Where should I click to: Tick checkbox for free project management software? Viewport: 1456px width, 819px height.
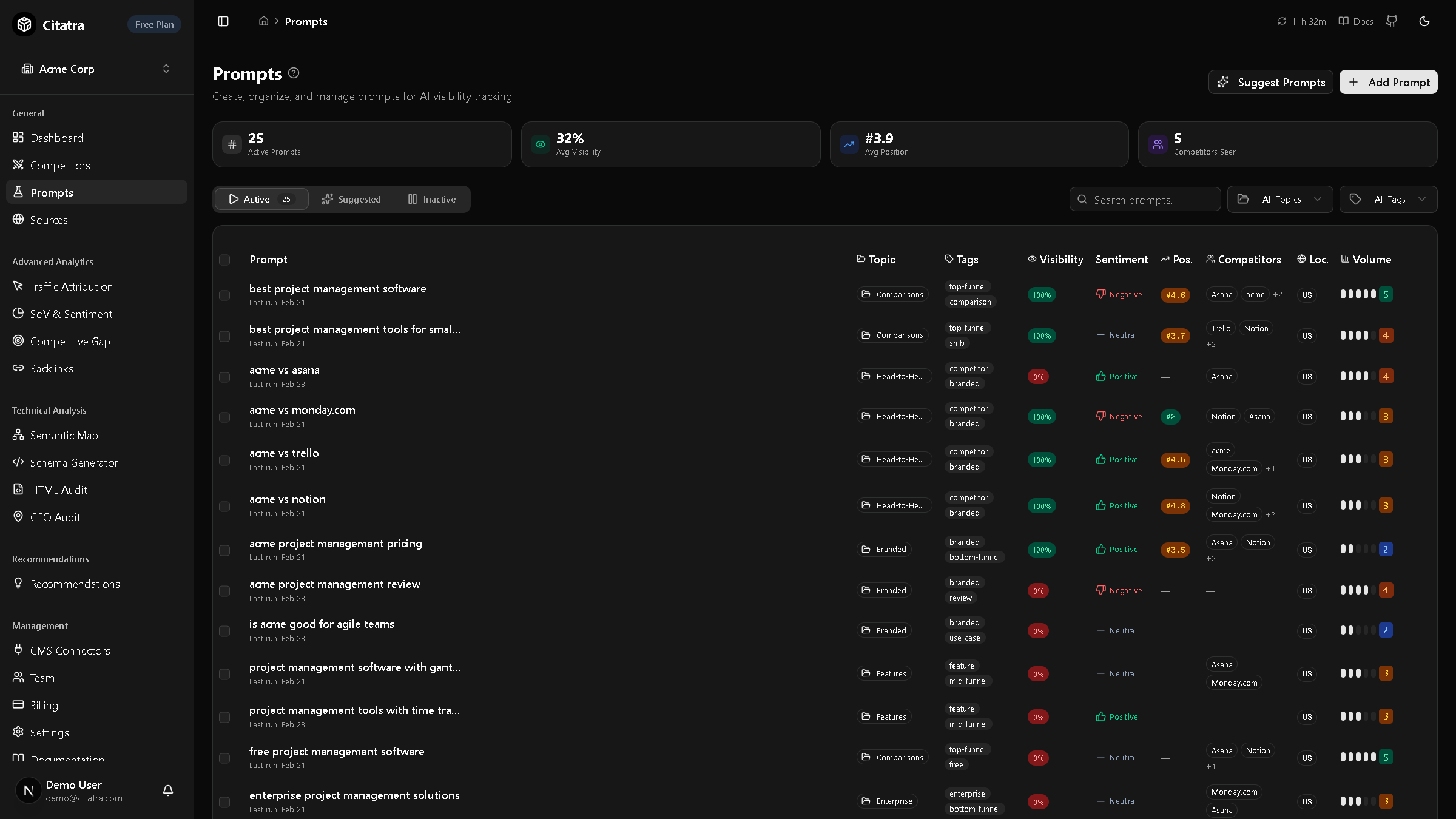(224, 758)
